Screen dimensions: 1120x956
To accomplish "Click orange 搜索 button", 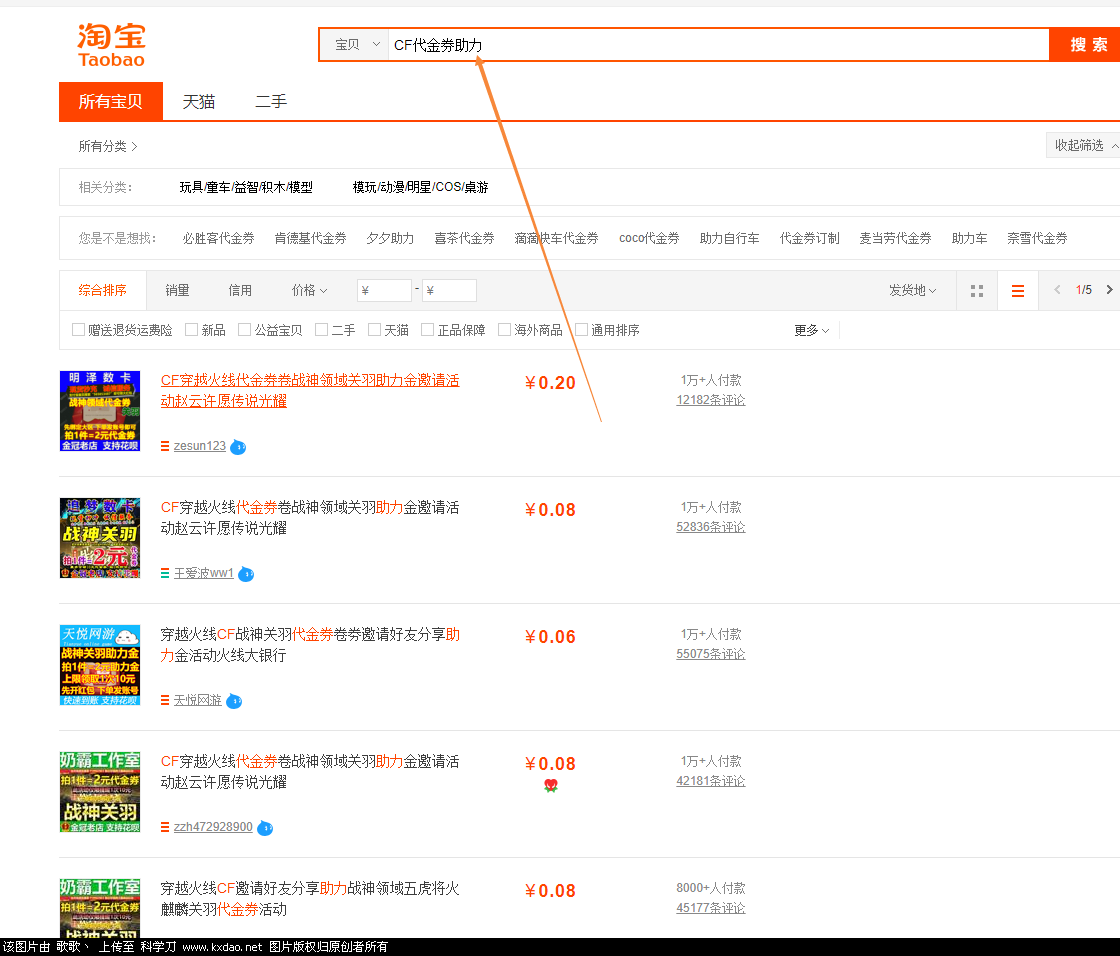I will point(1086,45).
